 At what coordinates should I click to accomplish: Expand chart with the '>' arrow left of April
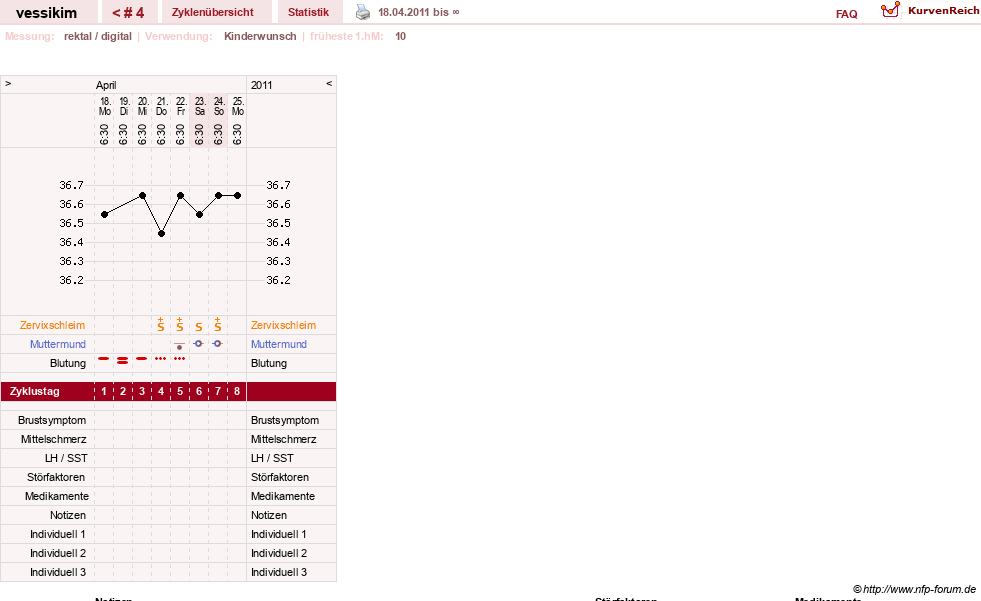8,84
